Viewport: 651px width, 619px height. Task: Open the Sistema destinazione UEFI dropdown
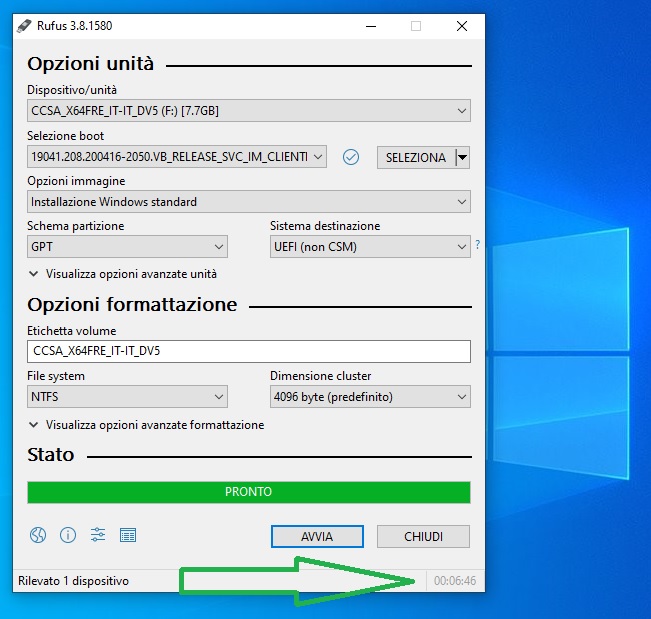[370, 247]
